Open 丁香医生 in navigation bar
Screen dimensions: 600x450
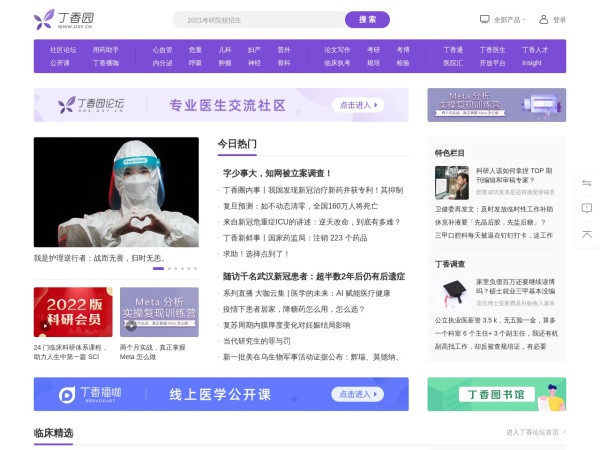tap(492, 50)
